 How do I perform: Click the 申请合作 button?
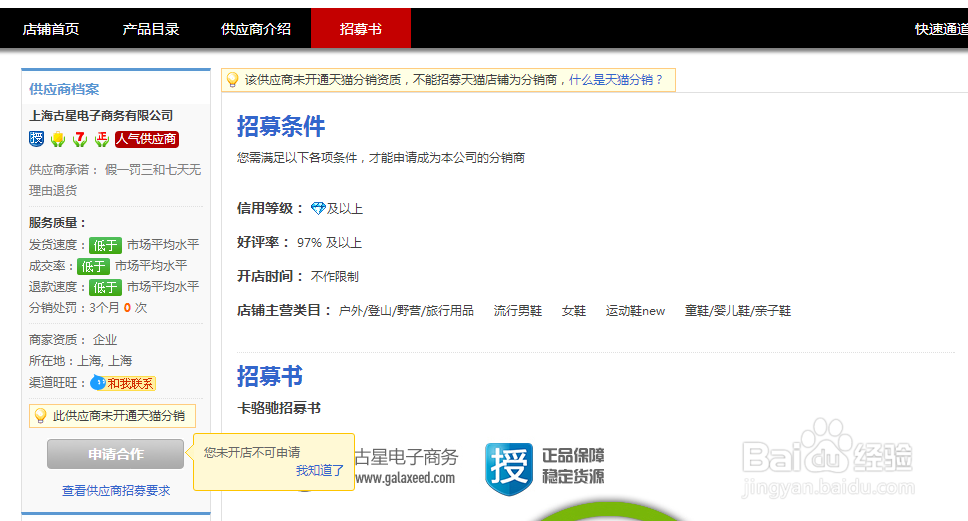[x=115, y=454]
